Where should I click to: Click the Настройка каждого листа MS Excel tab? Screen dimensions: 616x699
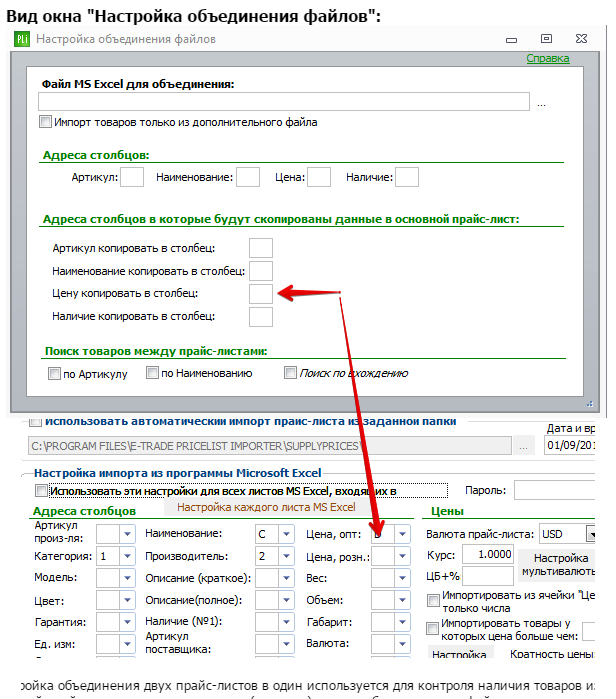tap(266, 507)
